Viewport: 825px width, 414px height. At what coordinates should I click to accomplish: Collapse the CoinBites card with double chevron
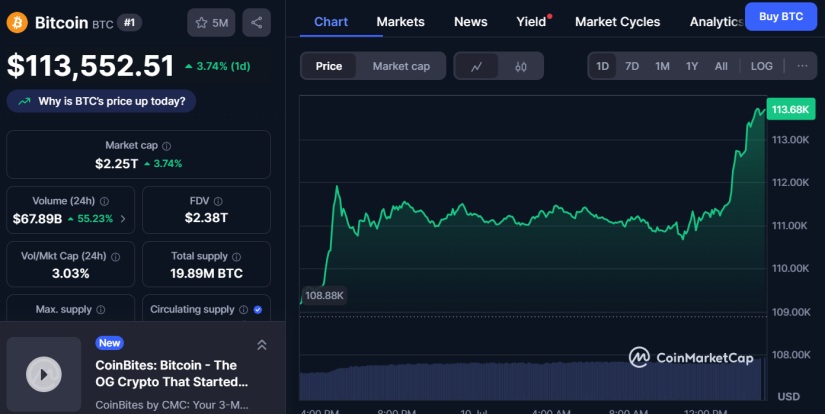[x=261, y=345]
